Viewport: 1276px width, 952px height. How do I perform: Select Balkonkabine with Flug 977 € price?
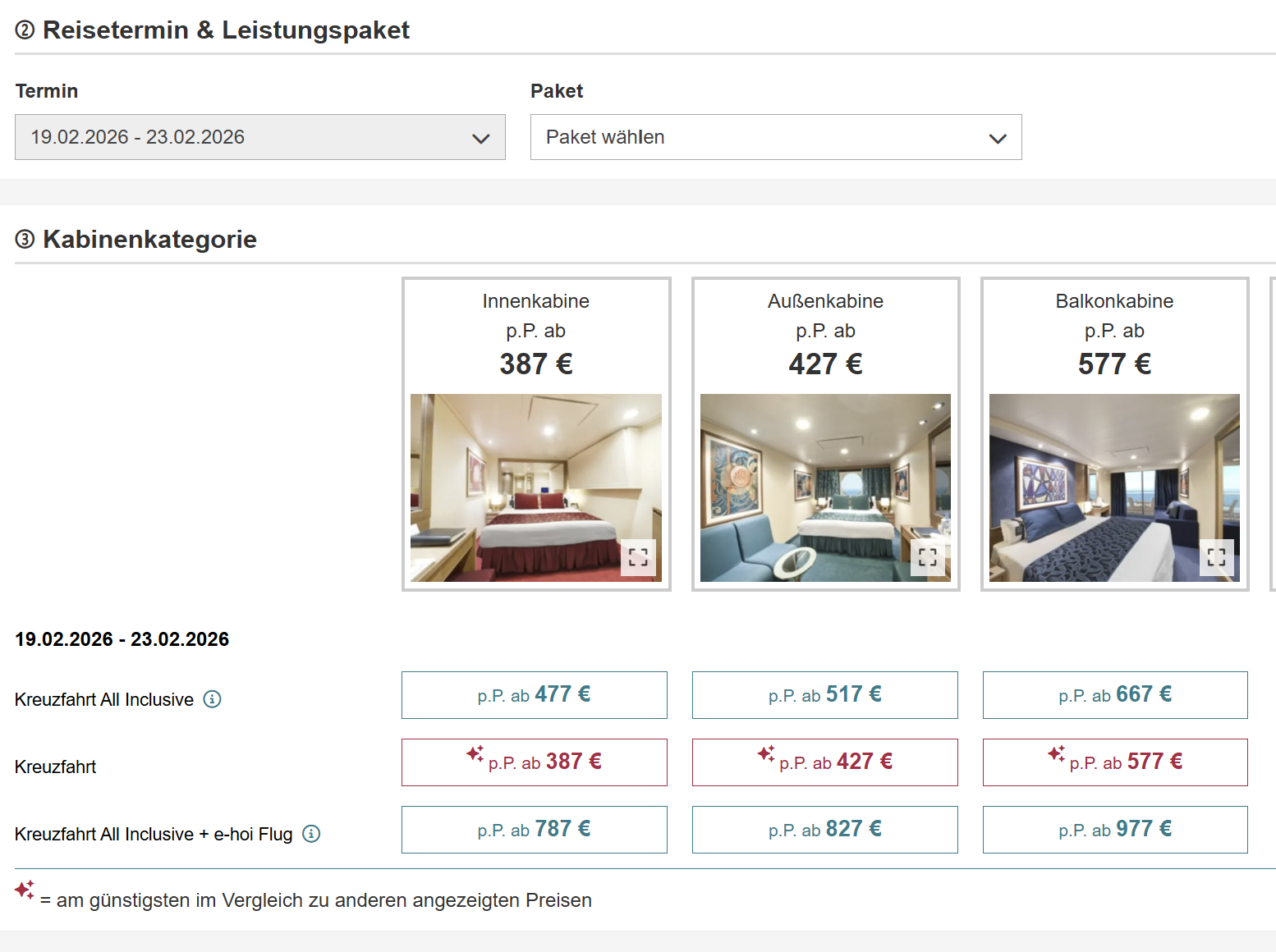coord(1115,830)
